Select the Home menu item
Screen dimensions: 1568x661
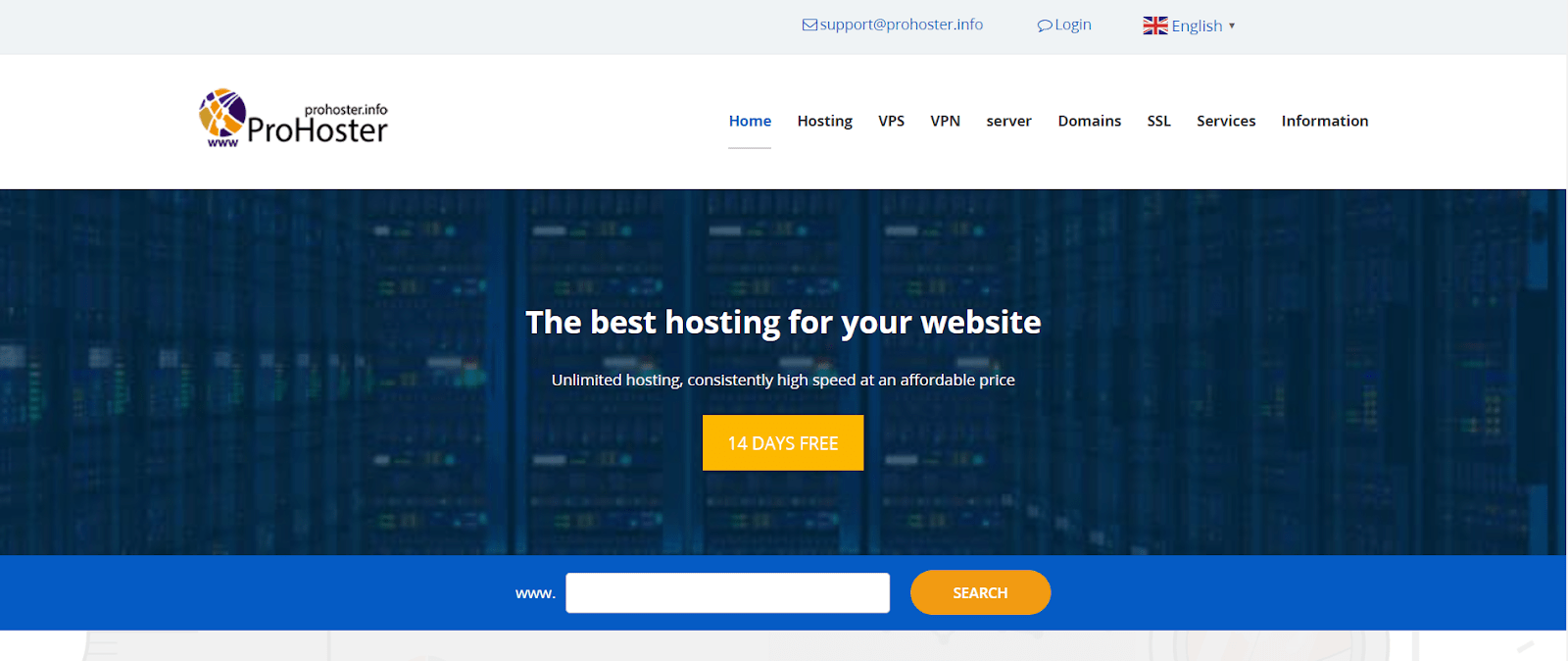pos(750,121)
